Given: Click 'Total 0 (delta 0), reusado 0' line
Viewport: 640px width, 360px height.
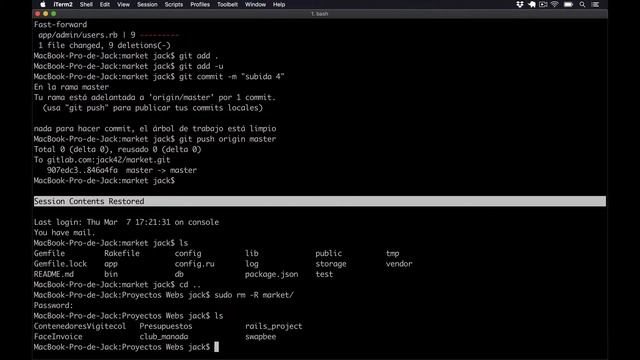Looking at the screenshot, I should click(x=118, y=149).
